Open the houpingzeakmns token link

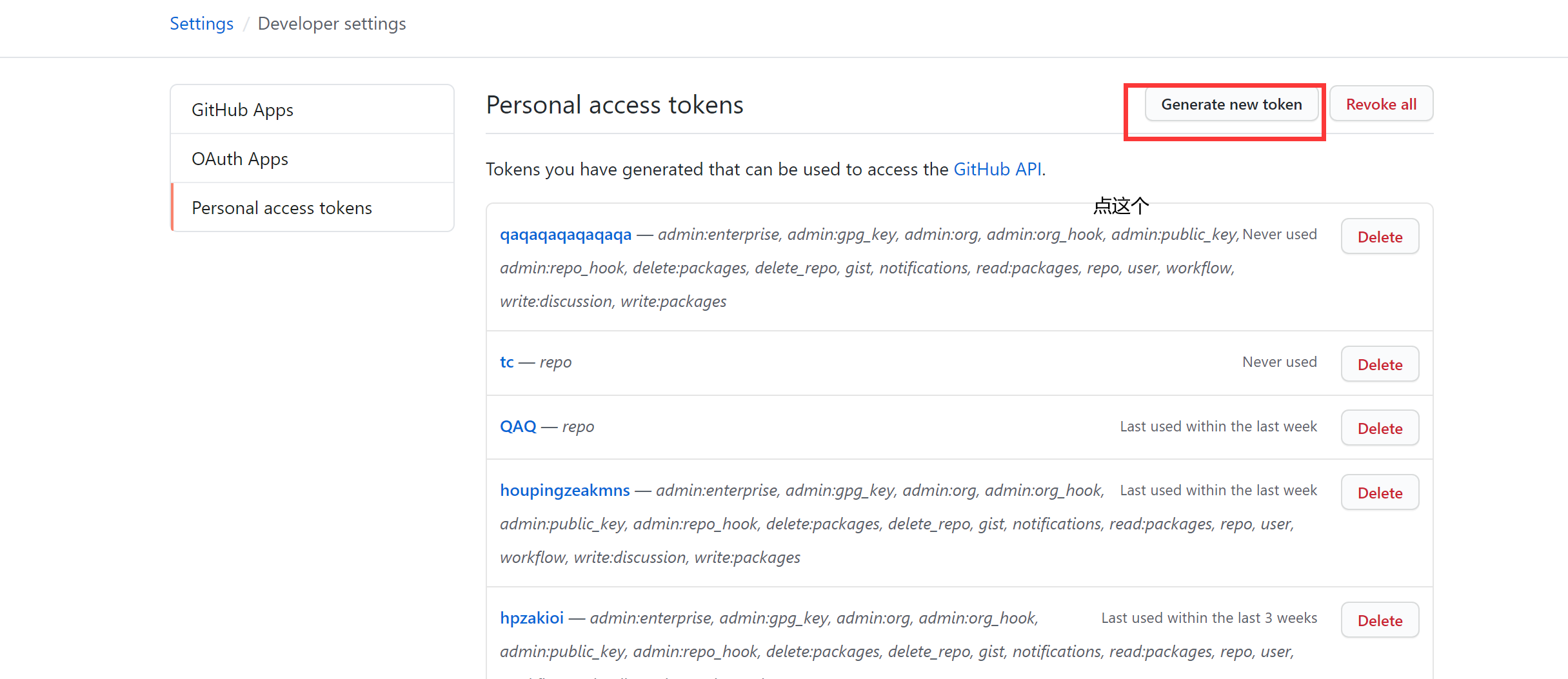click(565, 490)
